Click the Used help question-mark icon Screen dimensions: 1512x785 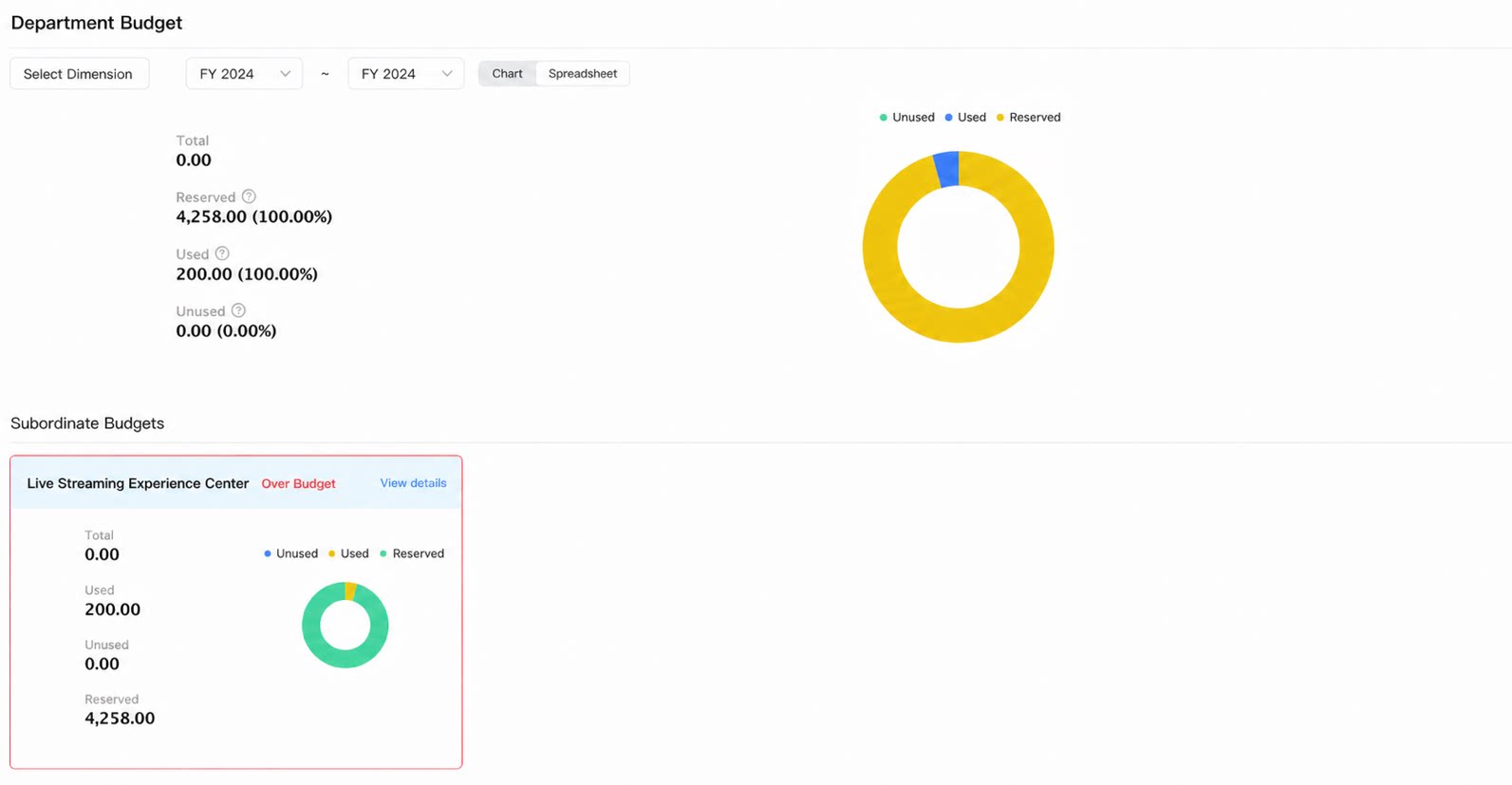222,253
